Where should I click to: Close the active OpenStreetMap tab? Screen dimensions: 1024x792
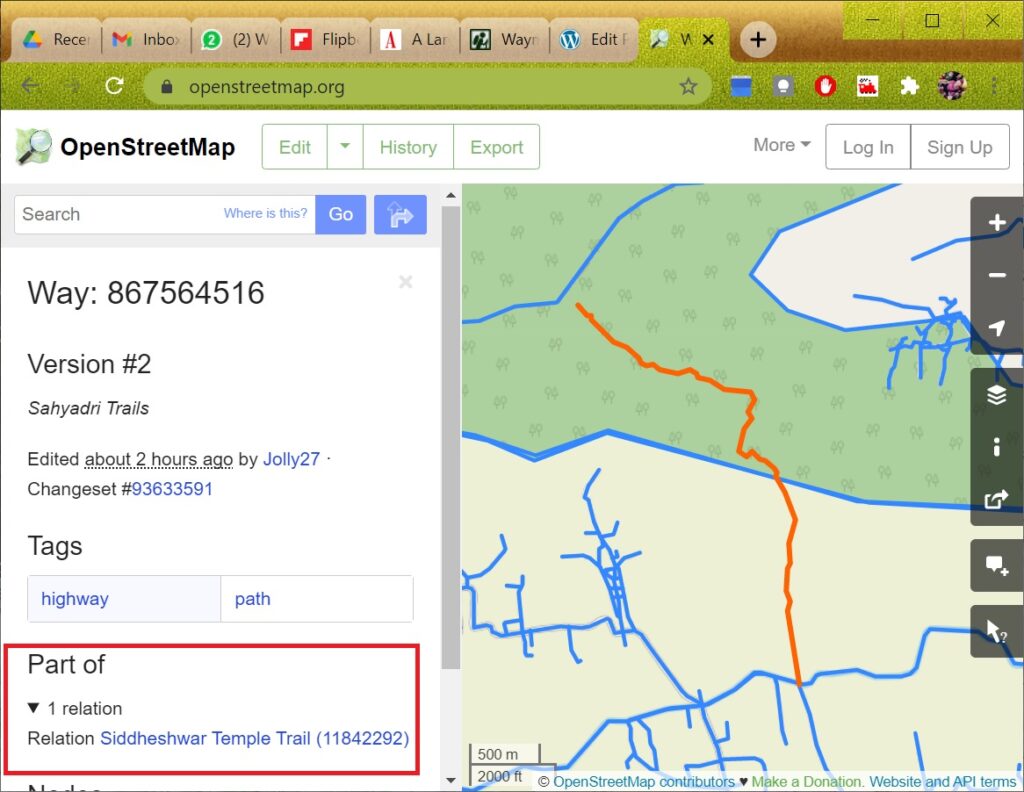(x=708, y=40)
